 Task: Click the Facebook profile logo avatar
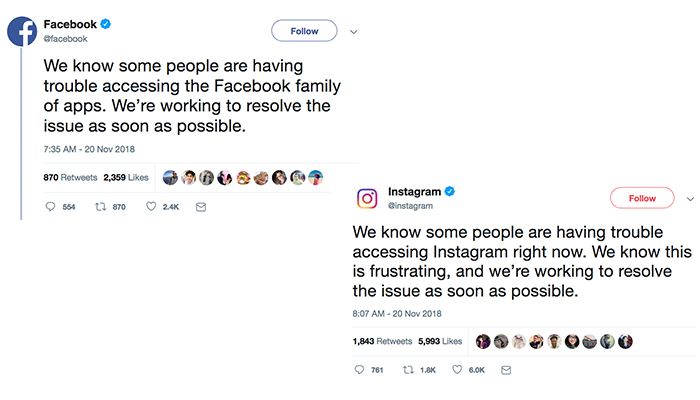click(x=22, y=31)
